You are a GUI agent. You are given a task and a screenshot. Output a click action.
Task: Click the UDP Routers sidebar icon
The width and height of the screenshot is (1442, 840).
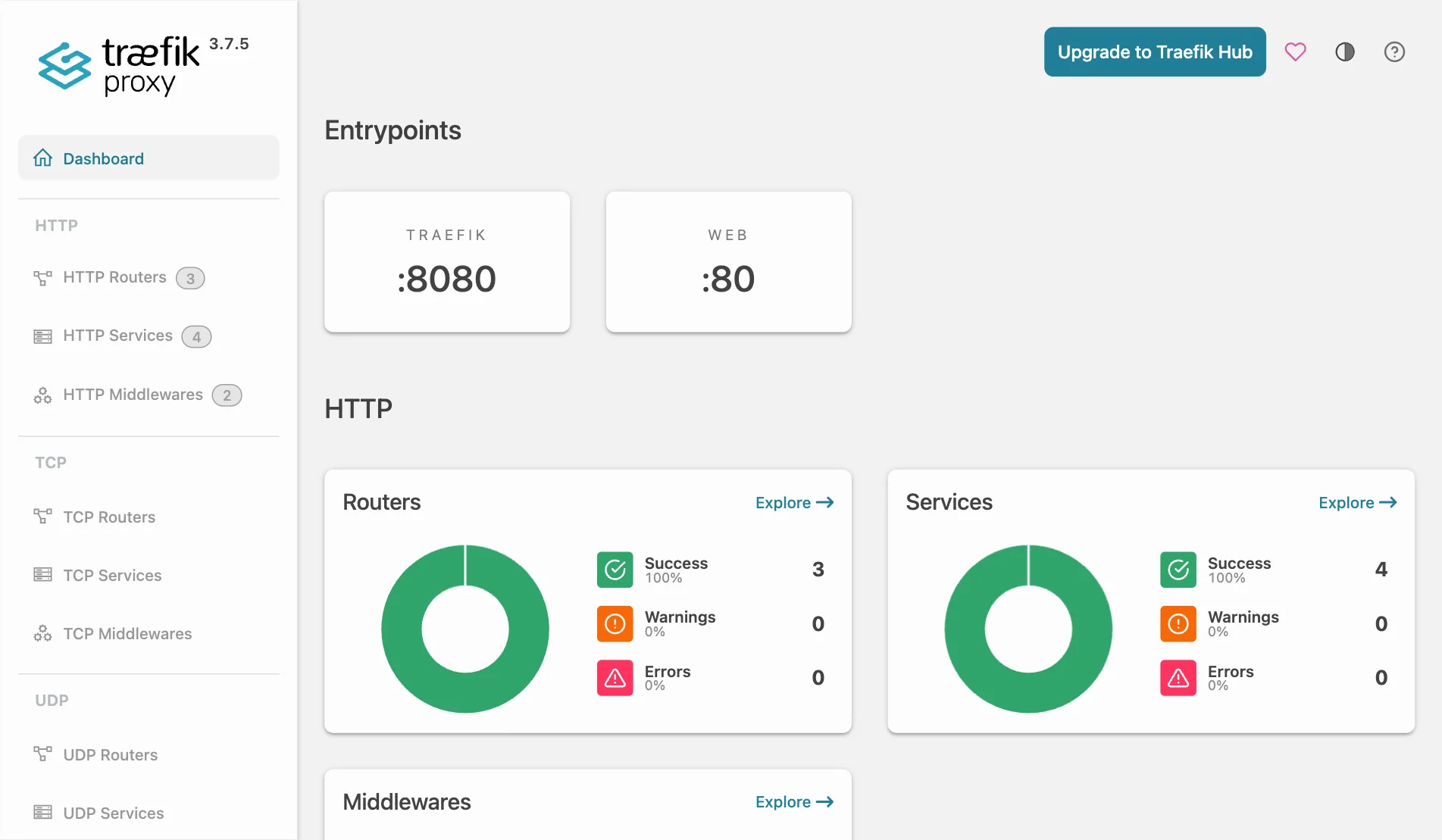pos(43,754)
